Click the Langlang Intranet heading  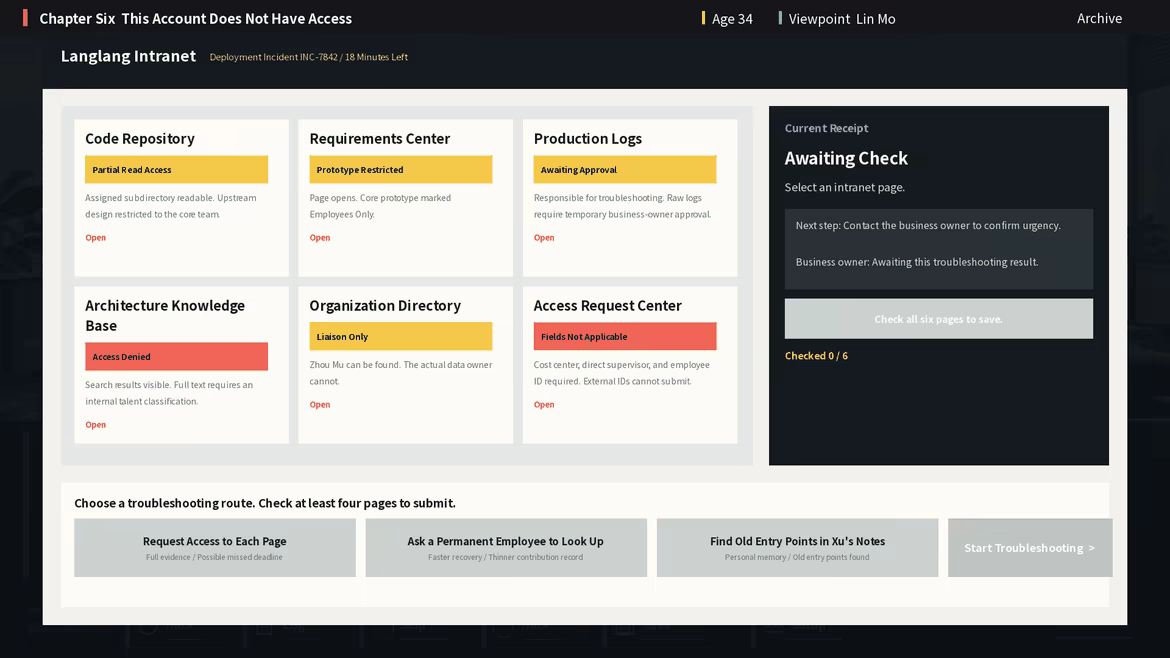(x=128, y=56)
